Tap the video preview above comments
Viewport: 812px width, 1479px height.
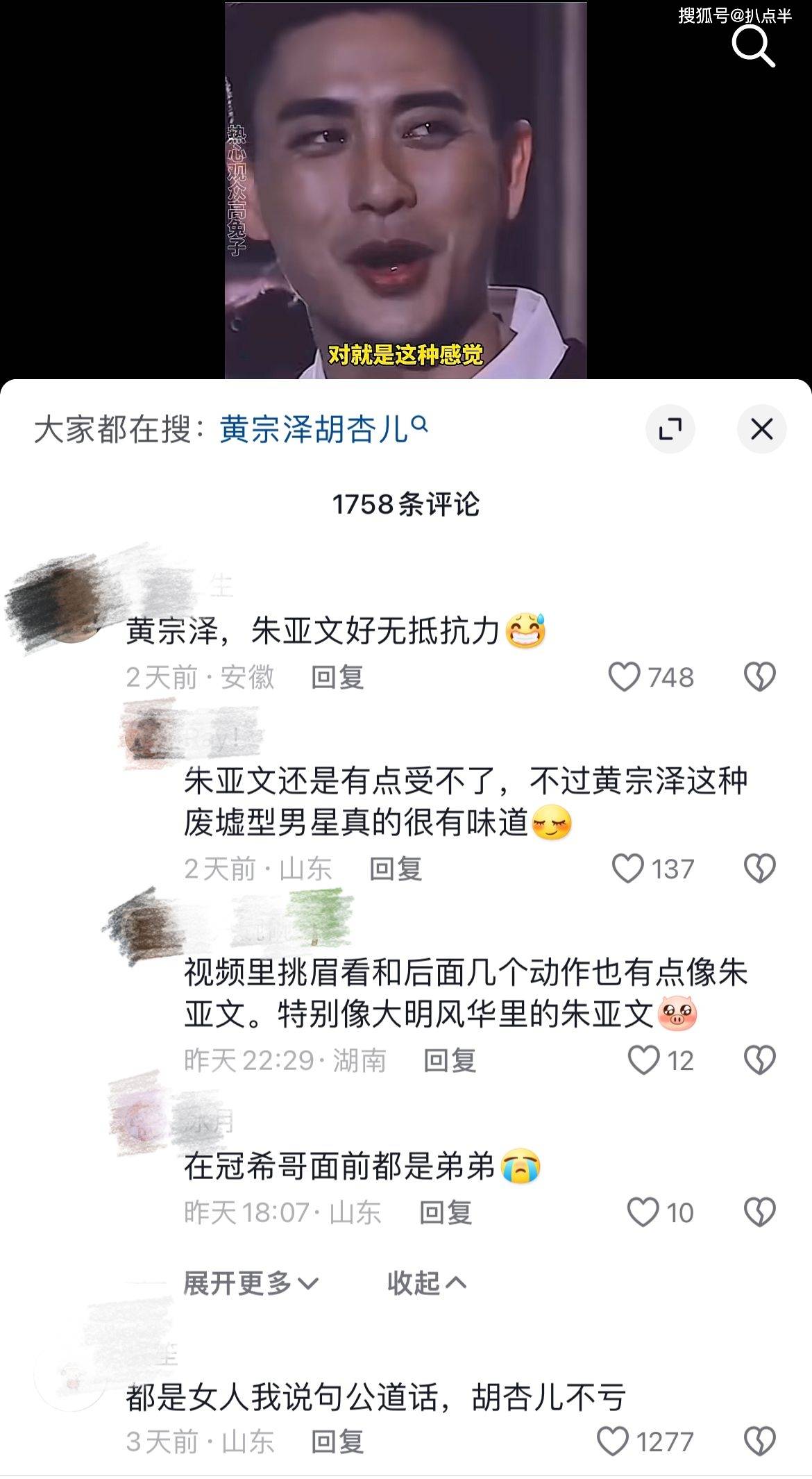coord(406,190)
